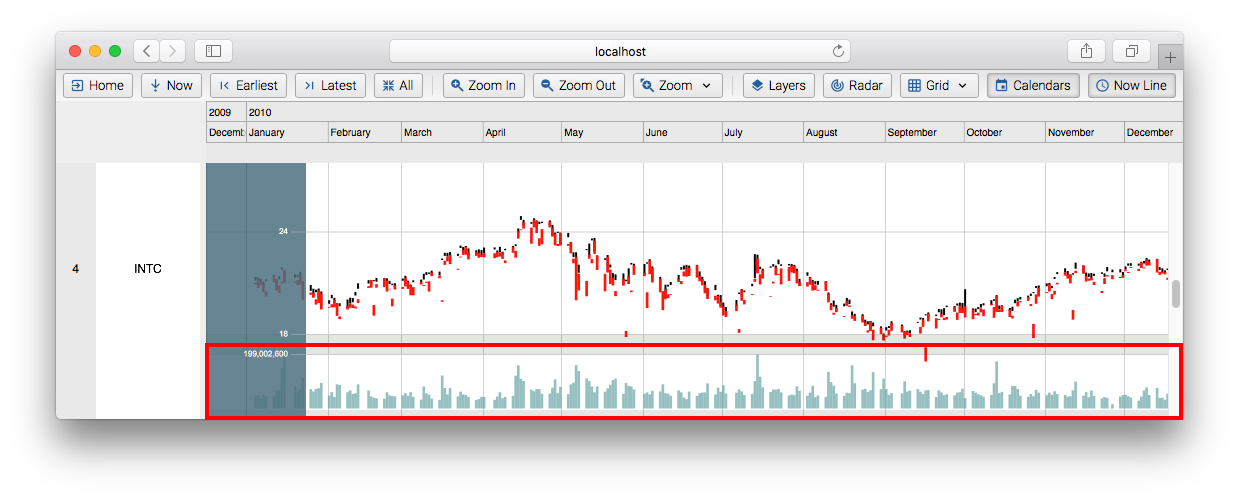Viewport: 1239px width, 499px height.
Task: Click the March month header
Action: [442, 132]
